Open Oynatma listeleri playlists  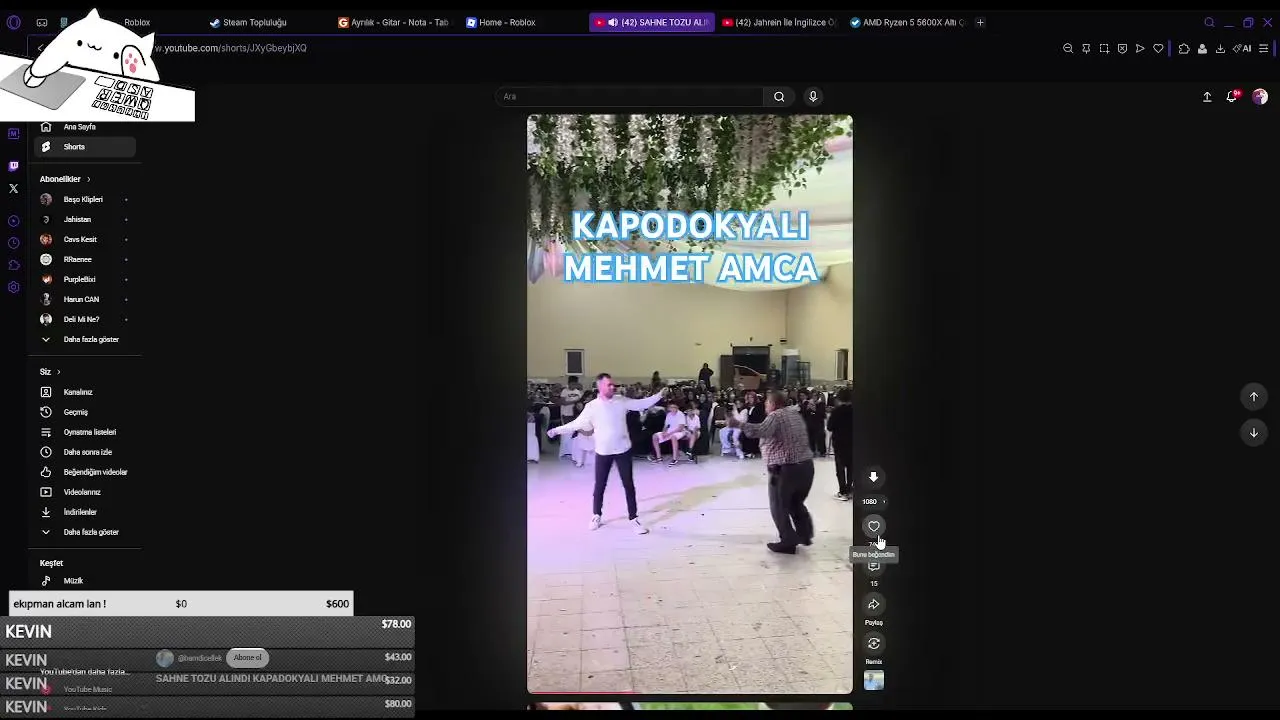coord(85,432)
